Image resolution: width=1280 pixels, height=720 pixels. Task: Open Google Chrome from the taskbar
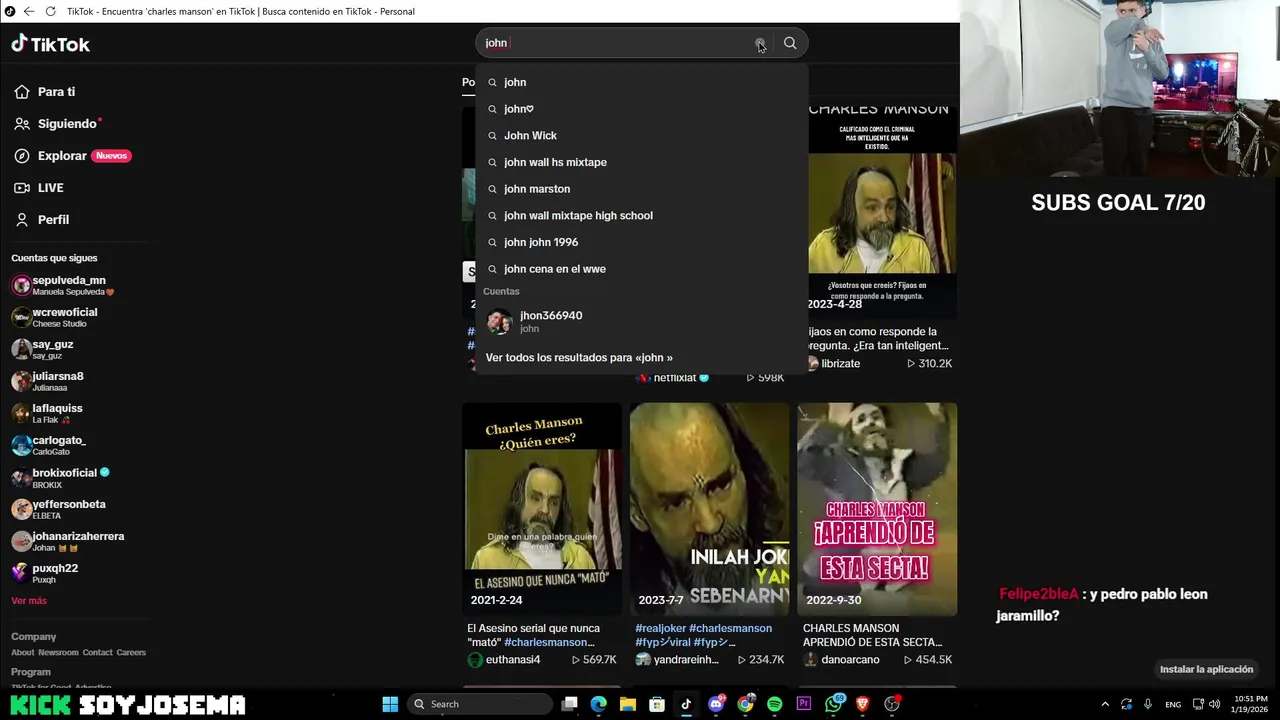pyautogui.click(x=745, y=704)
